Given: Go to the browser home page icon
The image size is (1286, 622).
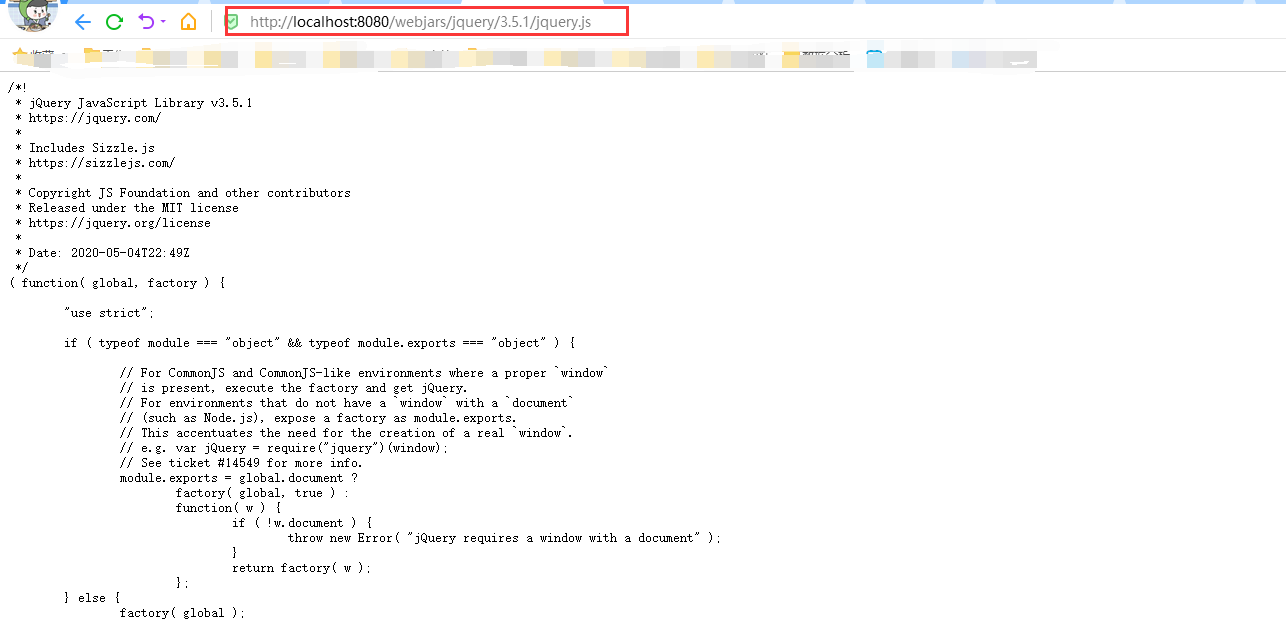Looking at the screenshot, I should tap(188, 22).
